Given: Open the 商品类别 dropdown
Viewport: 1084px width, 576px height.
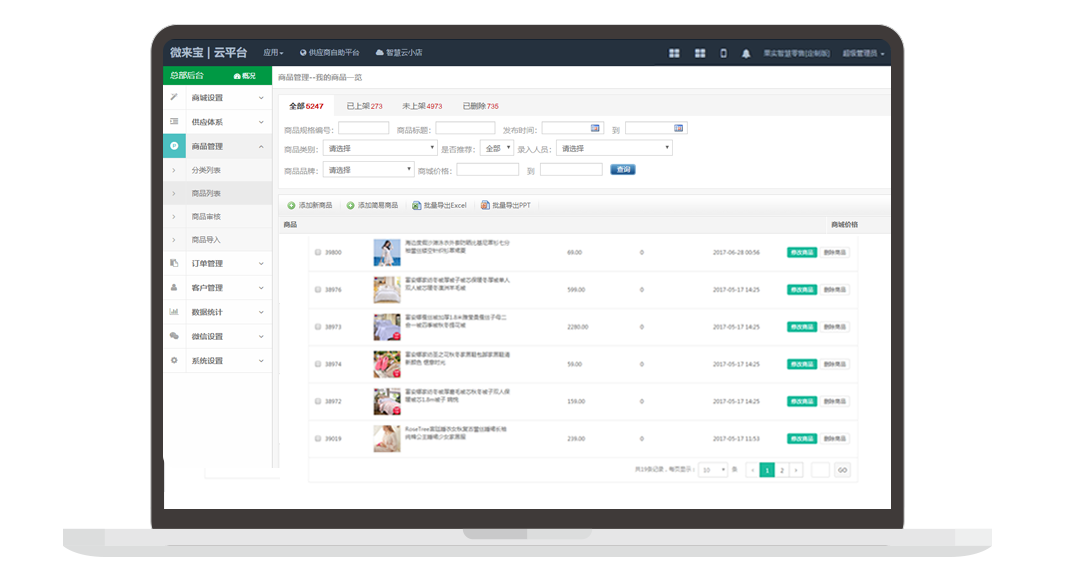Looking at the screenshot, I should pyautogui.click(x=379, y=148).
